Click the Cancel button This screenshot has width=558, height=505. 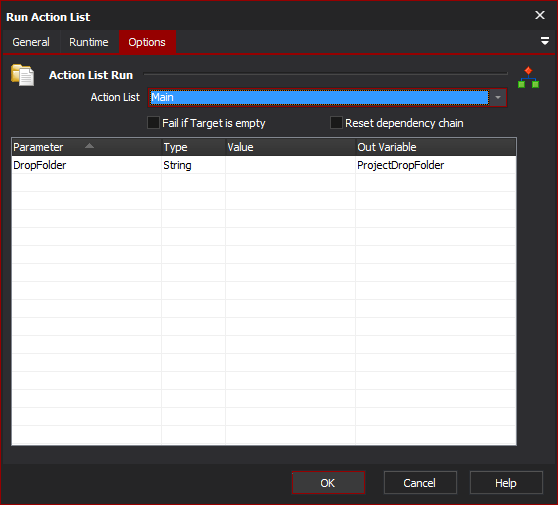(420, 483)
